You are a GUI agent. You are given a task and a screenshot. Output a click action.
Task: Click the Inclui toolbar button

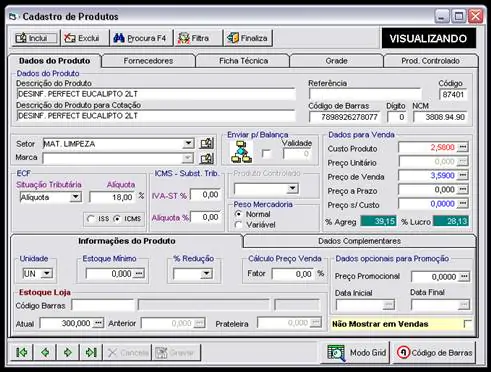pyautogui.click(x=36, y=38)
